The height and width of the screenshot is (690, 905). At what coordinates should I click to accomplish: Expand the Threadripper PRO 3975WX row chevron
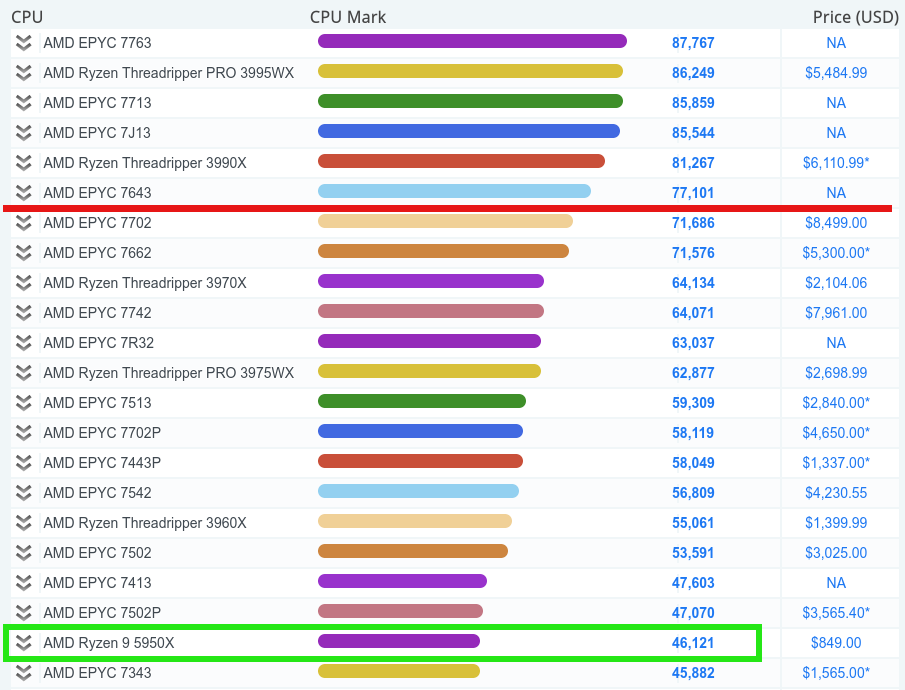click(24, 373)
